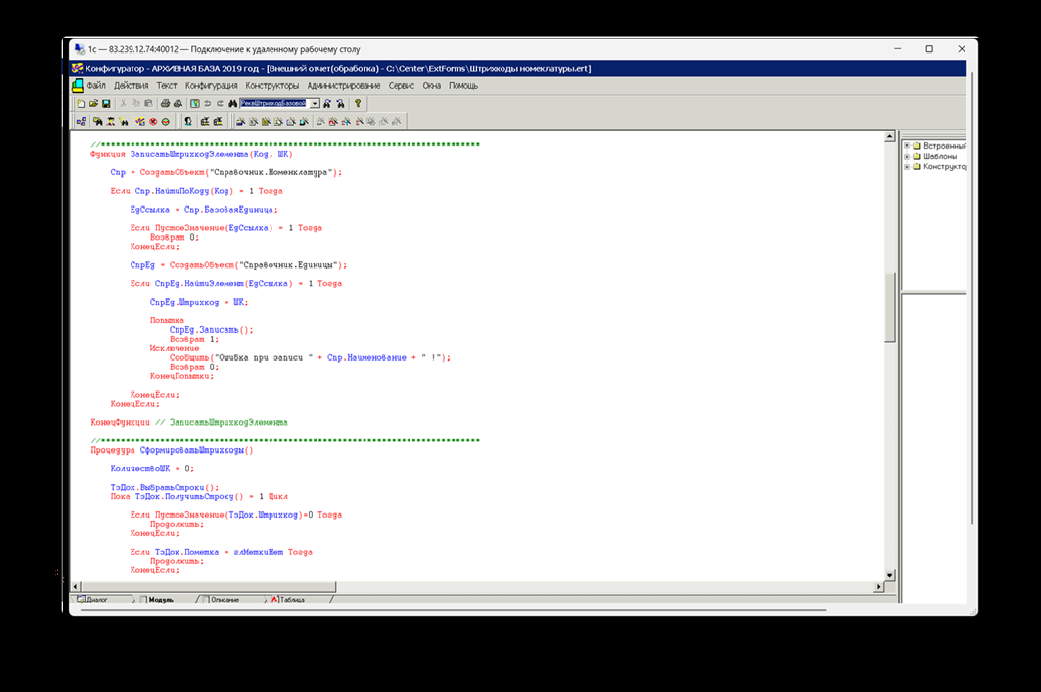Open the Действия menu

click(131, 86)
